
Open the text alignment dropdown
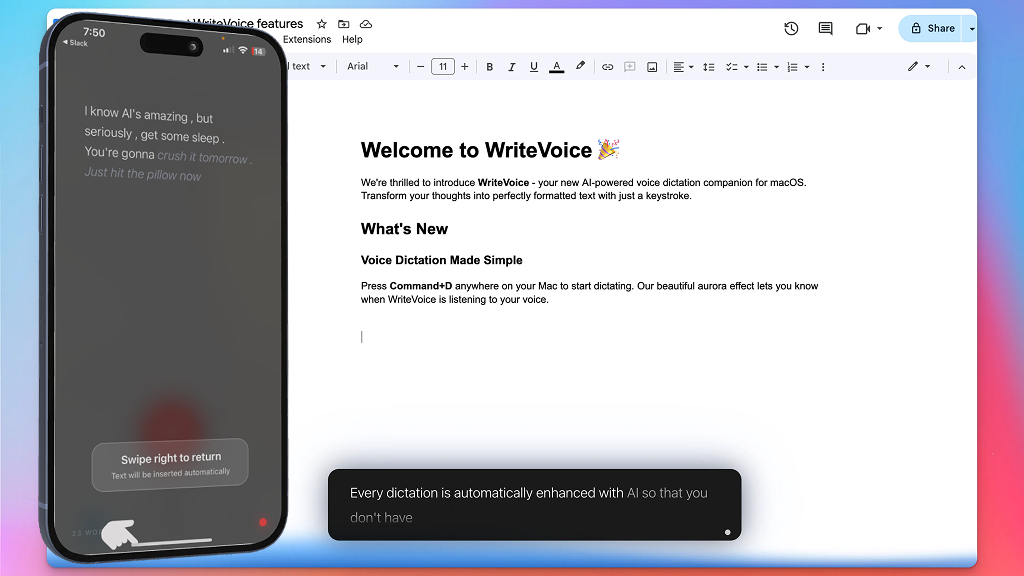pos(684,66)
